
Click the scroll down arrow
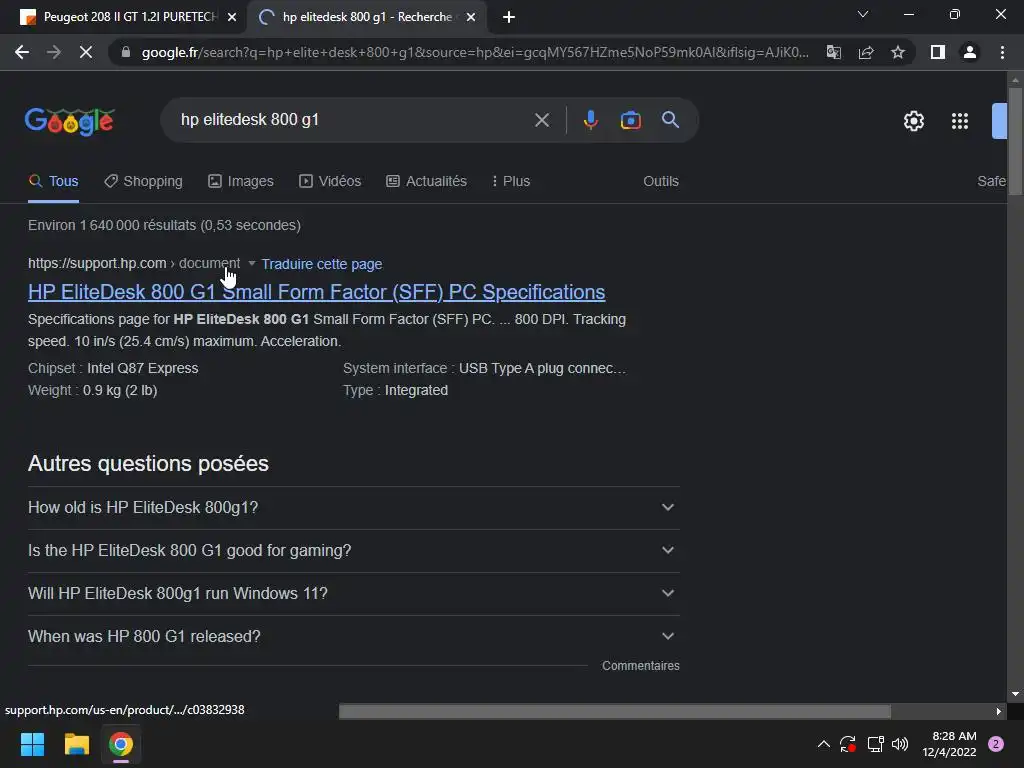[x=1015, y=694]
